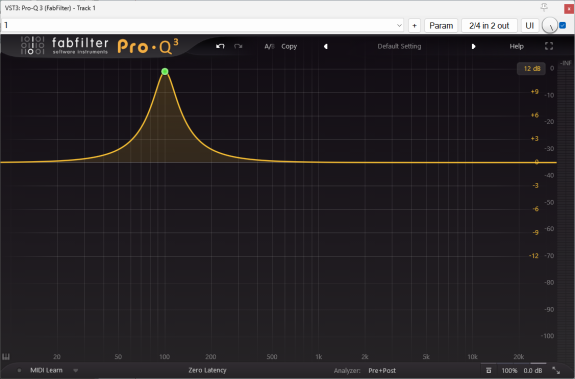Open output options icon beside 100%
This screenshot has width=575, height=379.
(488, 371)
